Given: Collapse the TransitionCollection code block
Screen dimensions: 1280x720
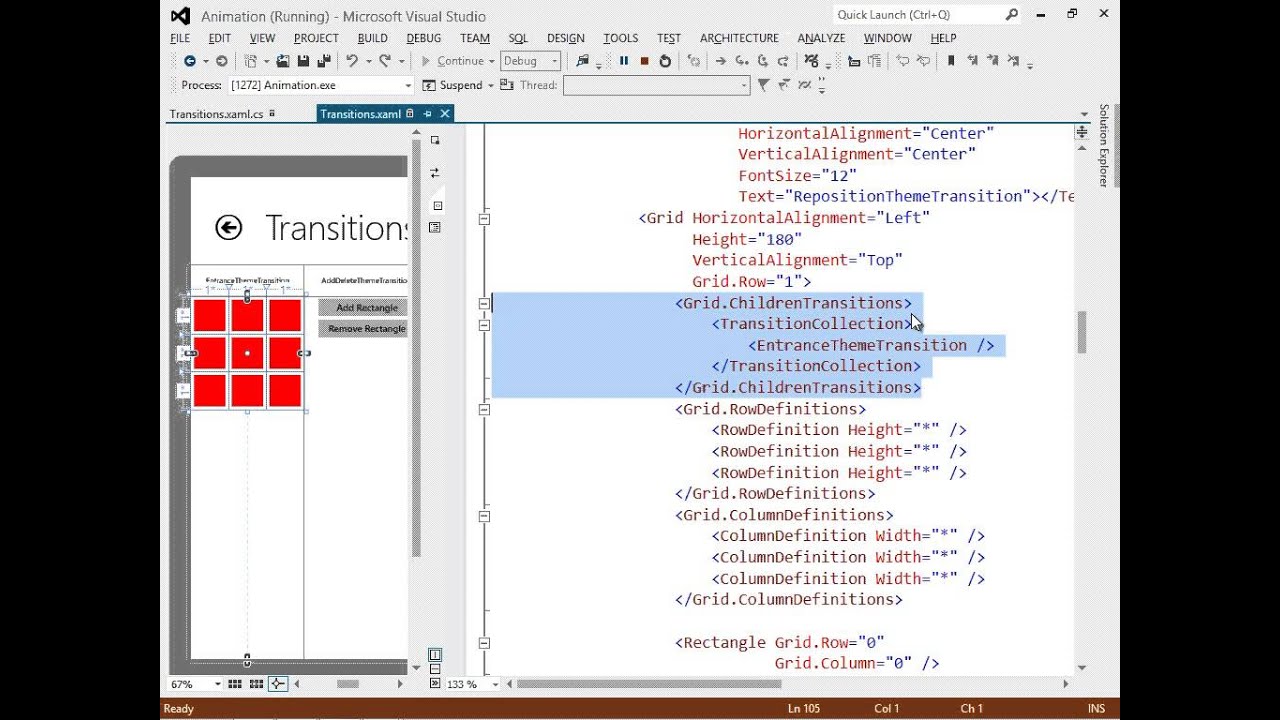Looking at the screenshot, I should [x=484, y=325].
